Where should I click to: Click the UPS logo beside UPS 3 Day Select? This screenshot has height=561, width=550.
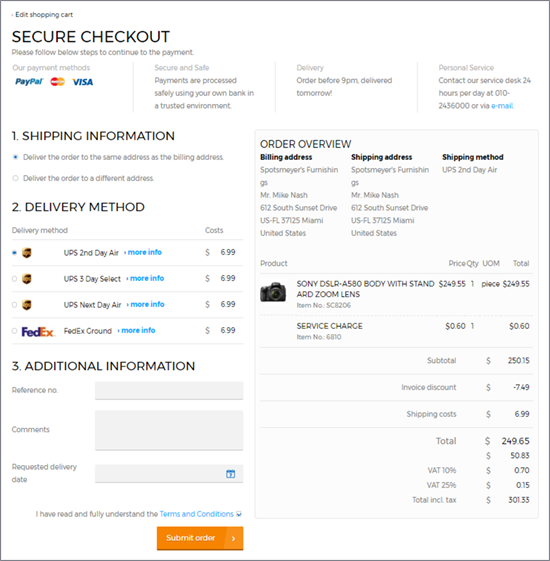click(26, 279)
